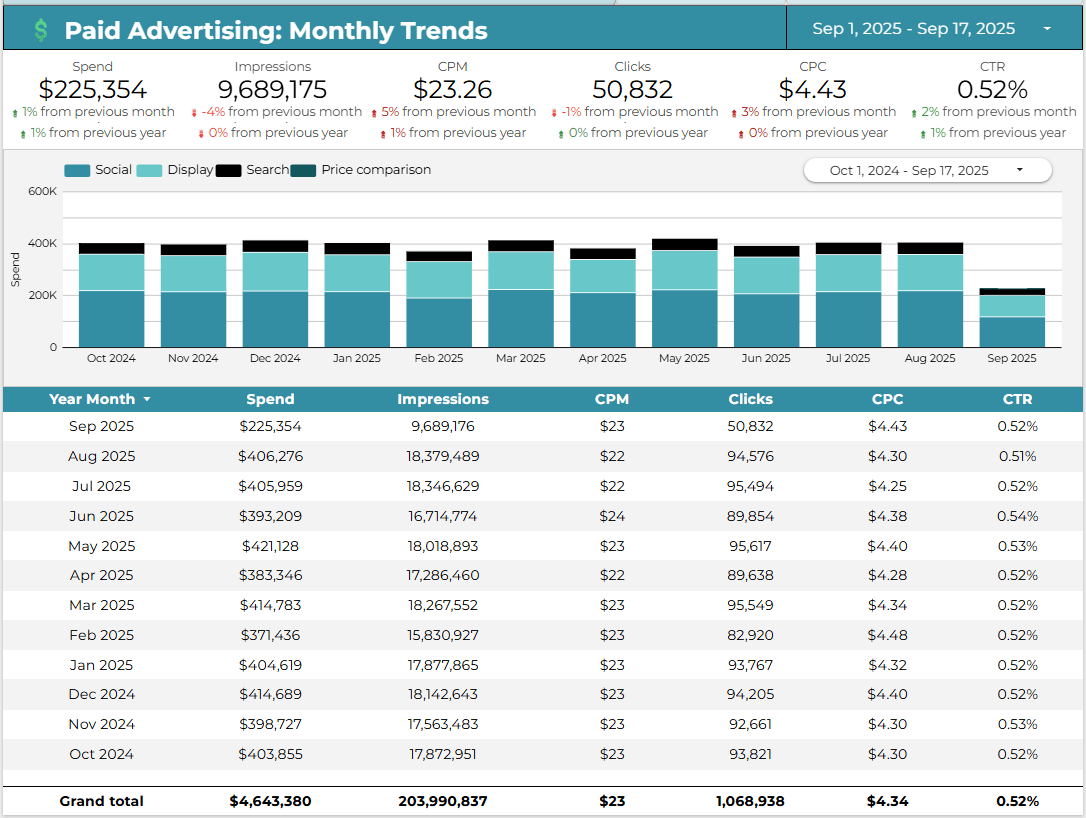Click the Jun 2025 table row label
Screen dimensions: 1086x818
(x=101, y=515)
